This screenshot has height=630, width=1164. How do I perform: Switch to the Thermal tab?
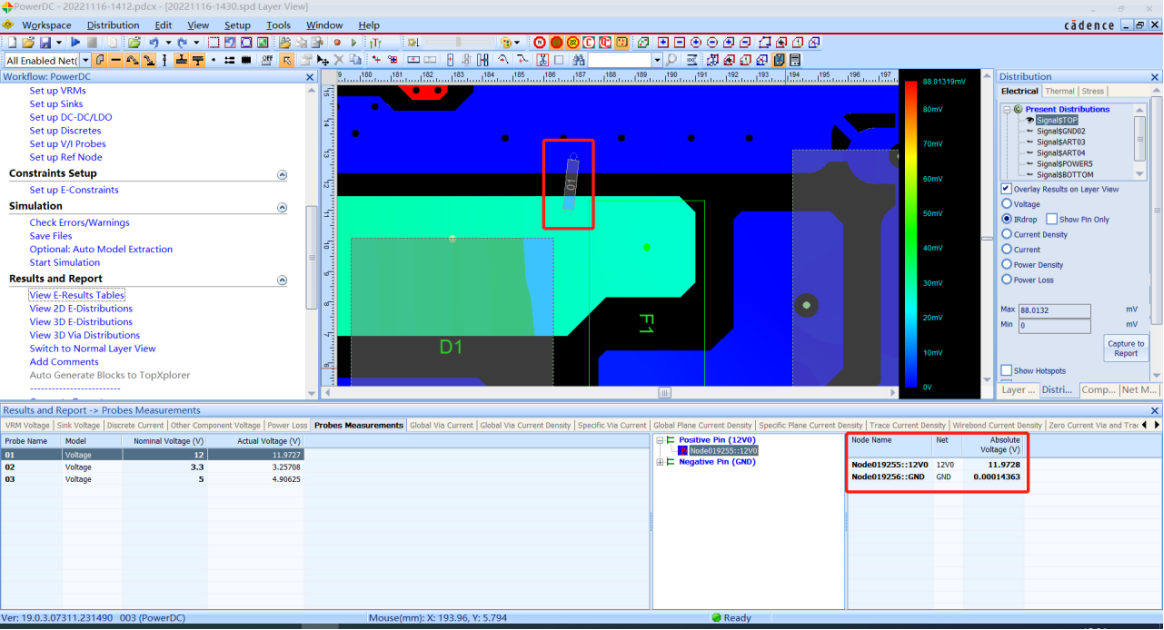point(1059,91)
